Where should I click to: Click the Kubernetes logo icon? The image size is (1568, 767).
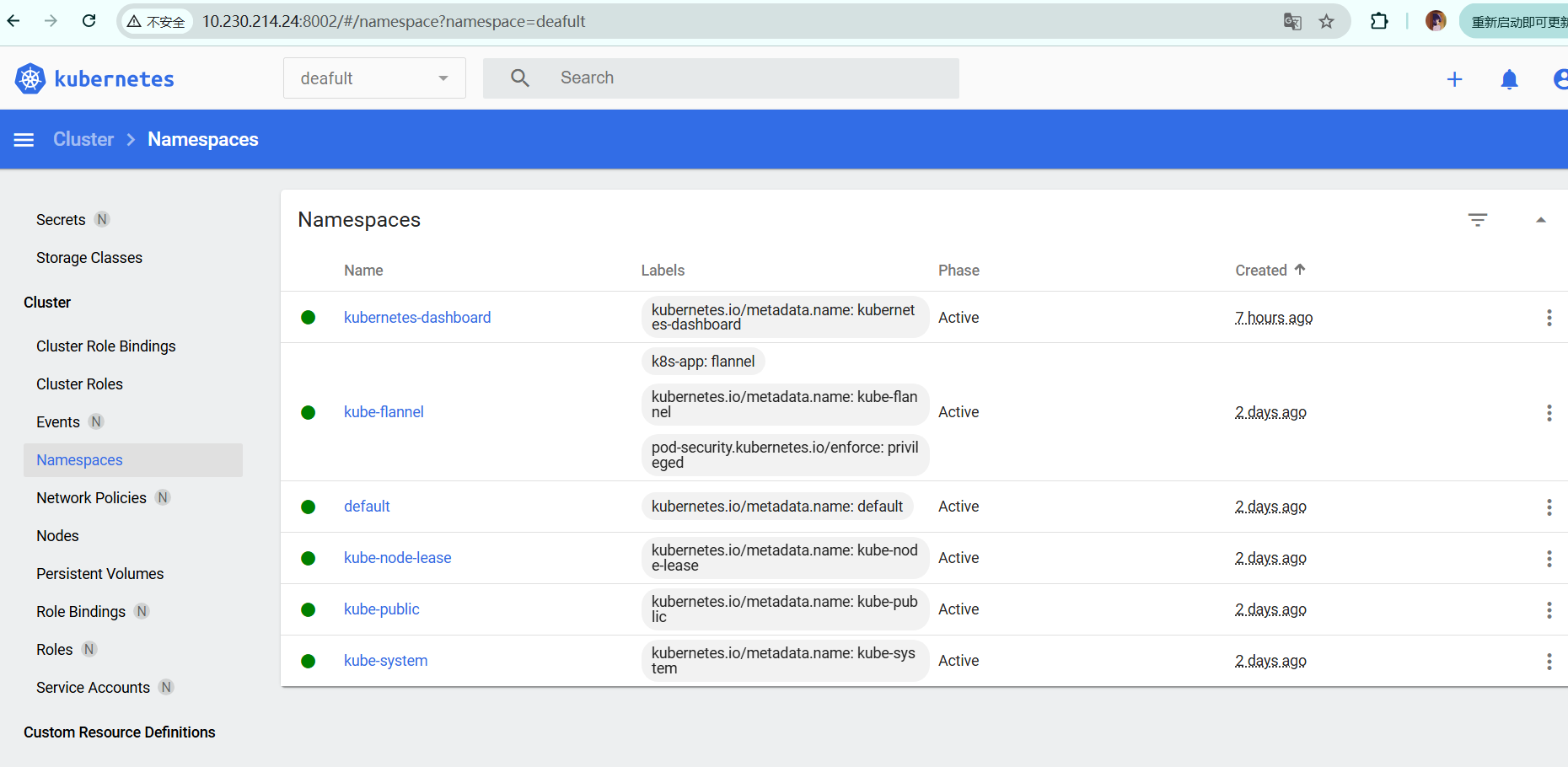pyautogui.click(x=30, y=78)
